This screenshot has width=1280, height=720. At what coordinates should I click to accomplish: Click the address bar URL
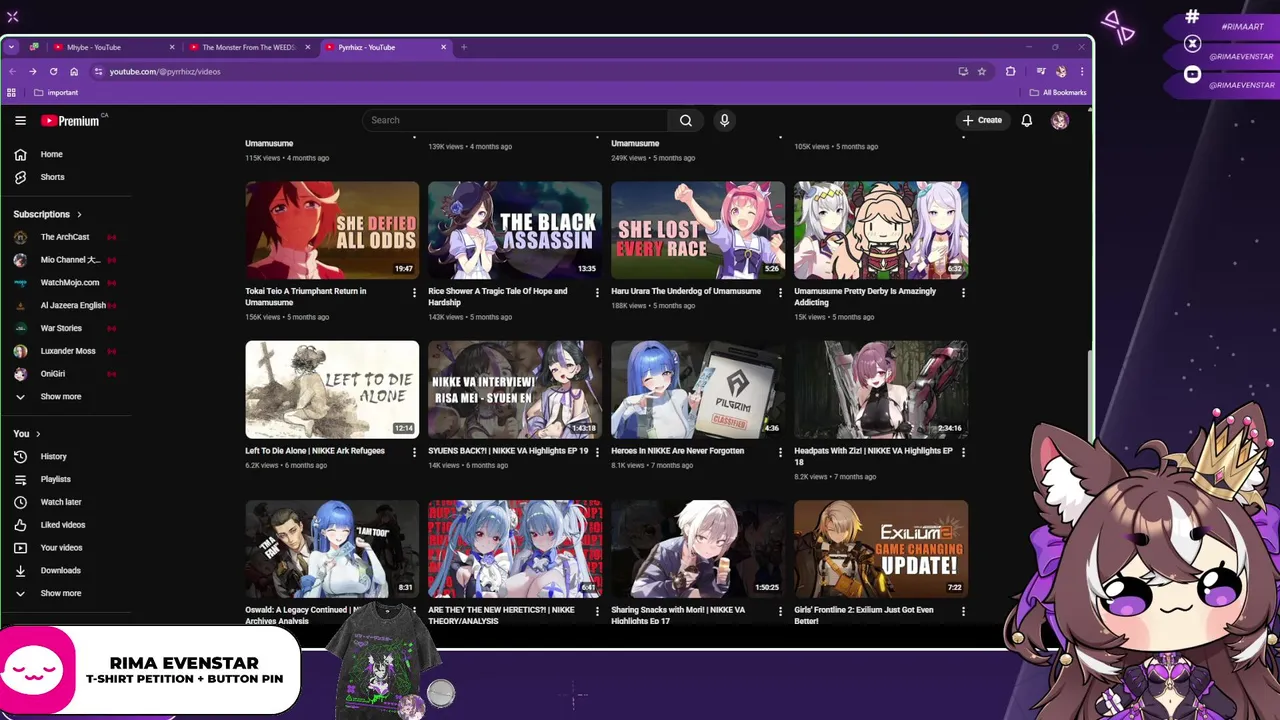pyautogui.click(x=165, y=72)
